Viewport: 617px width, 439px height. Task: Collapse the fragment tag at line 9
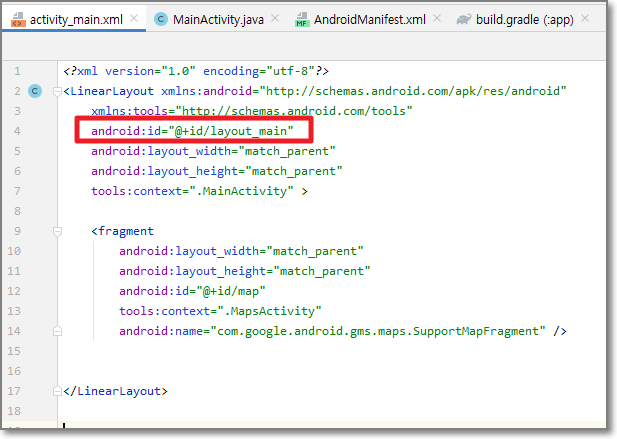[57, 232]
